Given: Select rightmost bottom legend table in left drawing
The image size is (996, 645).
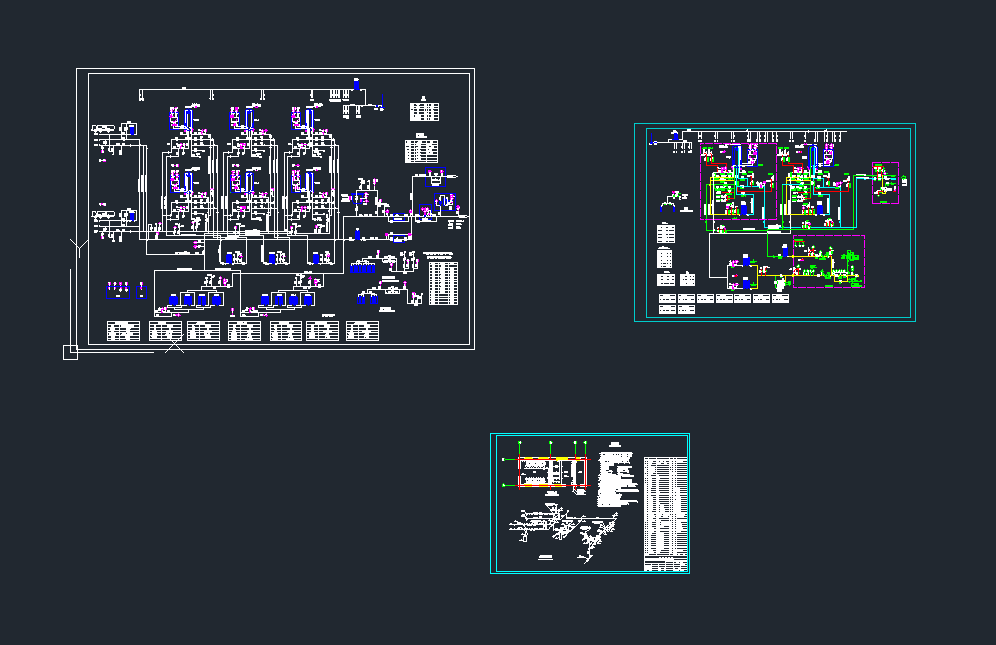Looking at the screenshot, I should [361, 330].
